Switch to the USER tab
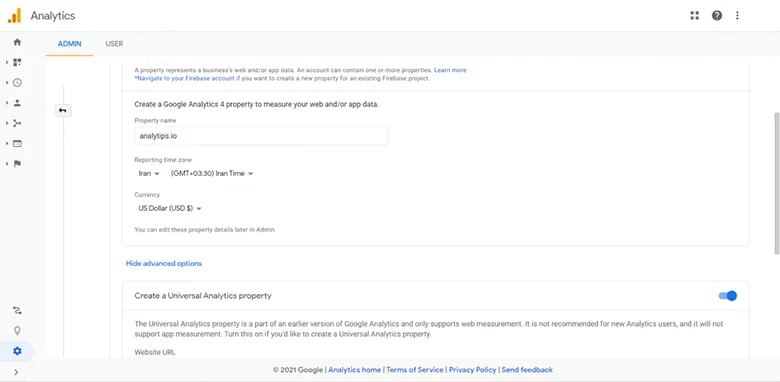 (x=114, y=44)
